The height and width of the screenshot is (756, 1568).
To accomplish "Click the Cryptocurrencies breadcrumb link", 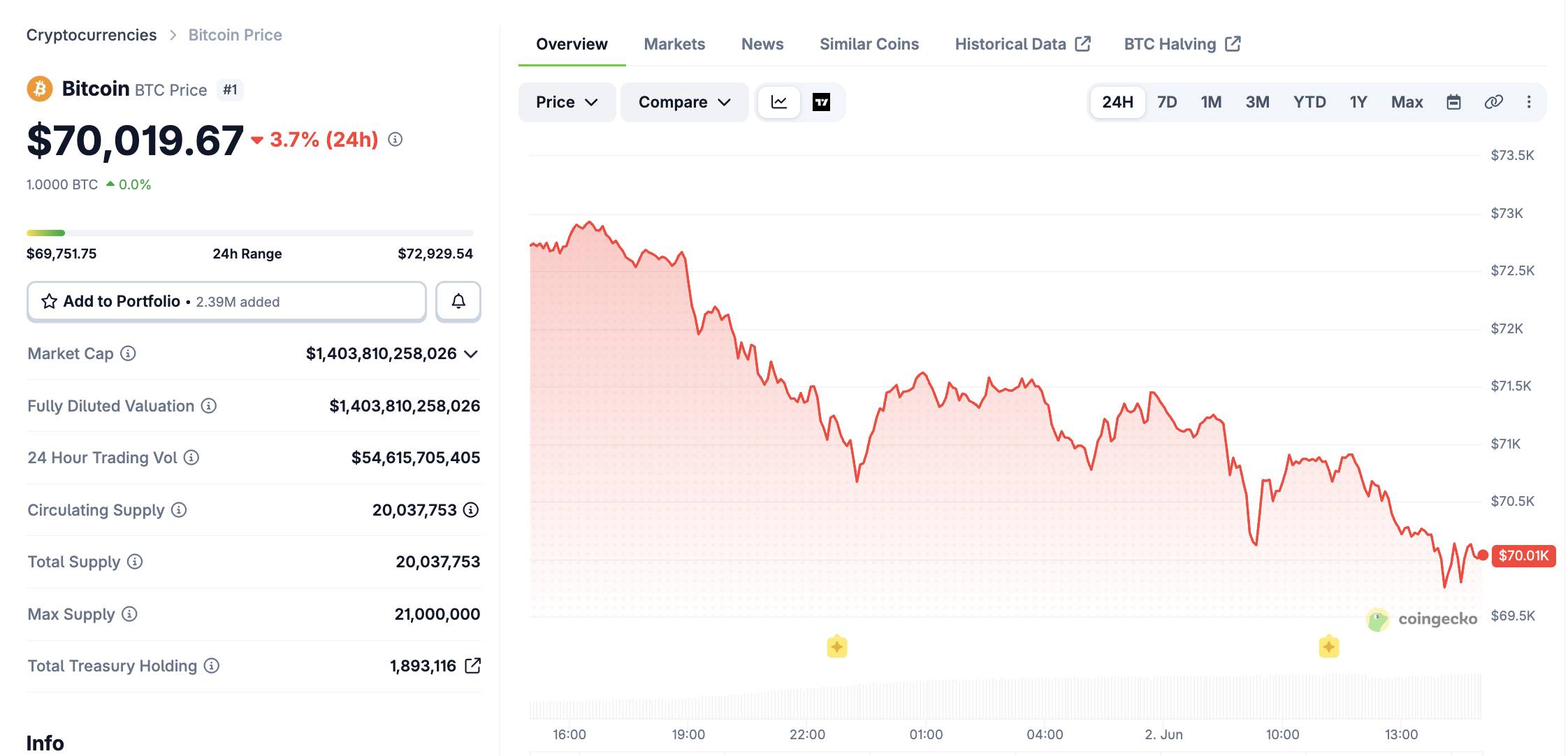I will (92, 35).
